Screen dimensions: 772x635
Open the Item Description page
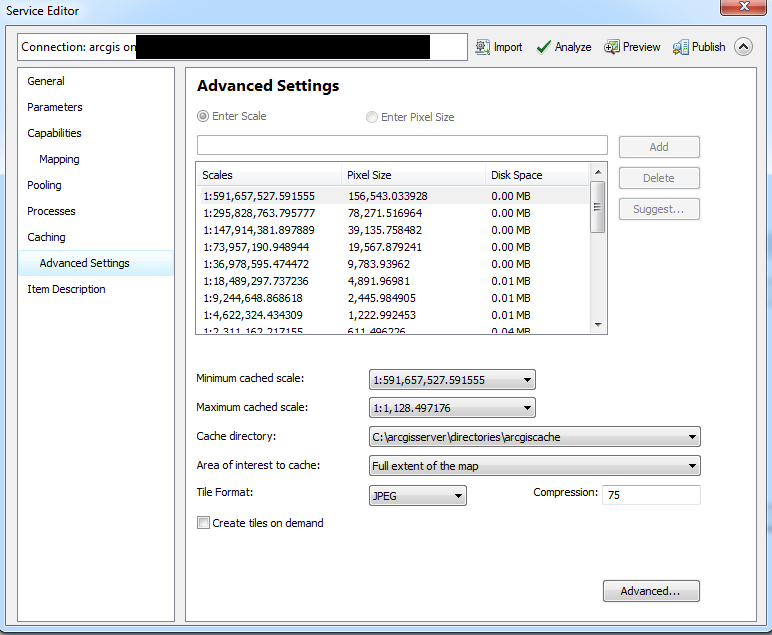[66, 289]
